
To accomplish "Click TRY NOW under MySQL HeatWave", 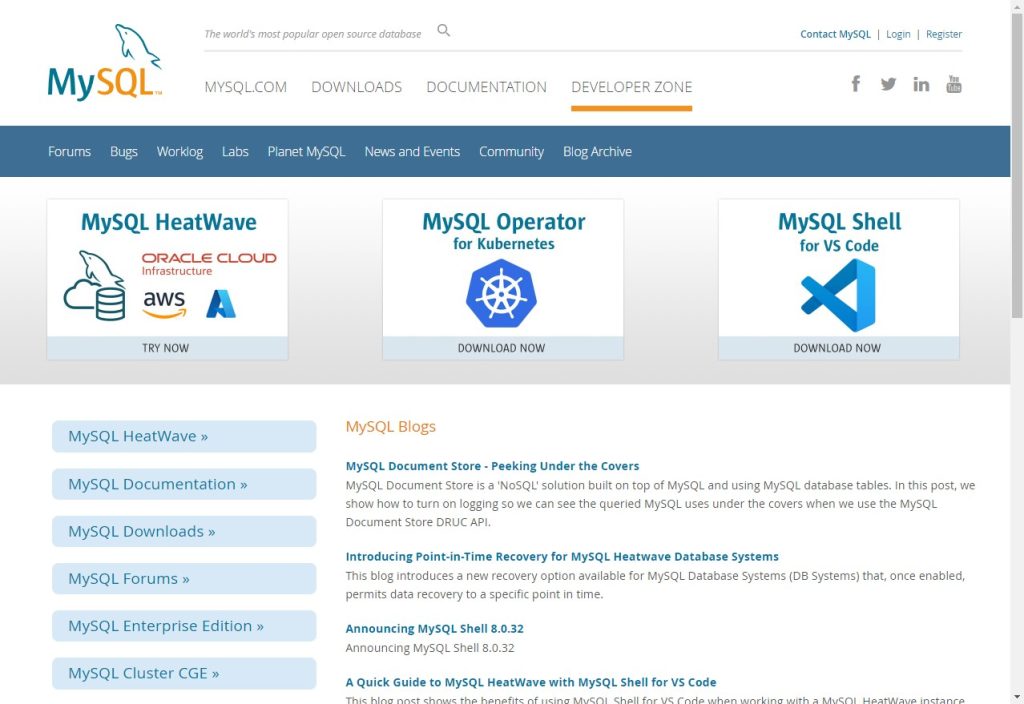I will (x=167, y=348).
